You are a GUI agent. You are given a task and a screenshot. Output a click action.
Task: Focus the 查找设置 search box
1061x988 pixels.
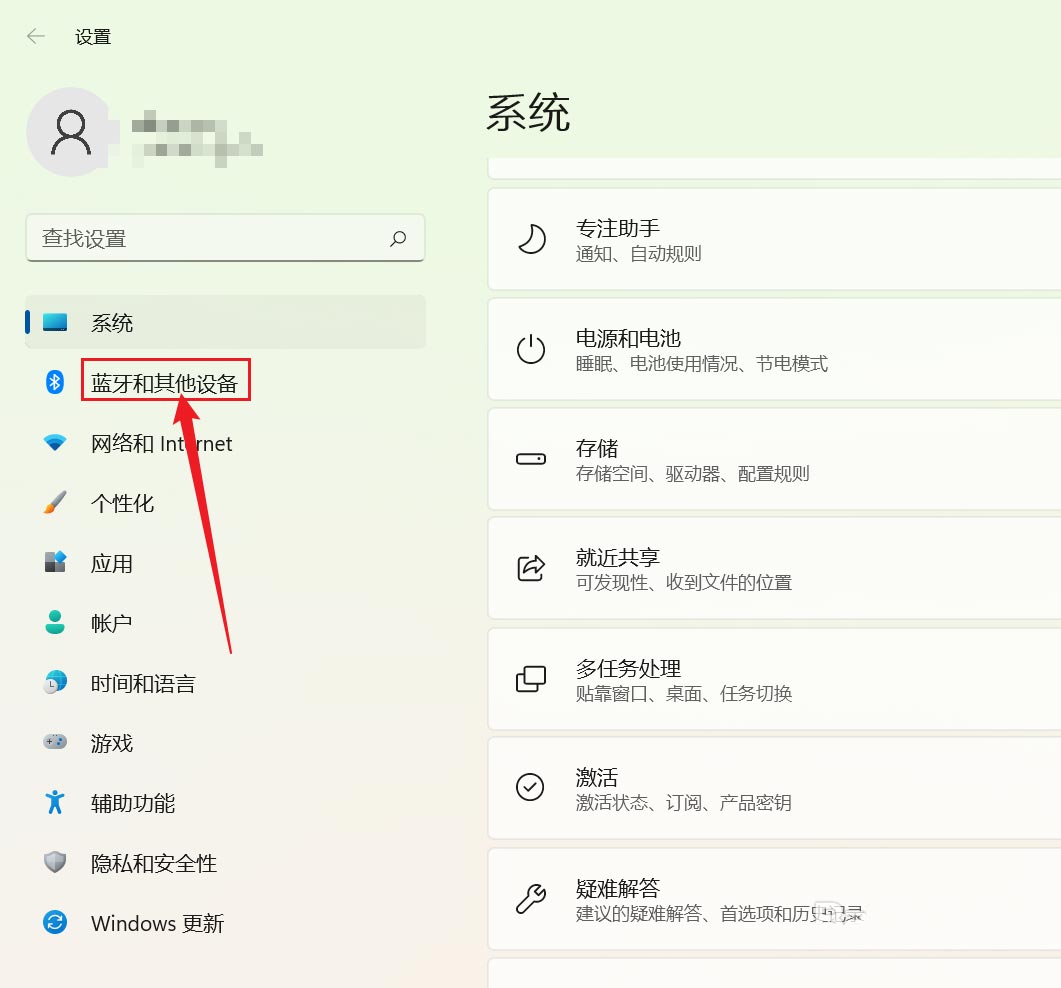pyautogui.click(x=210, y=238)
